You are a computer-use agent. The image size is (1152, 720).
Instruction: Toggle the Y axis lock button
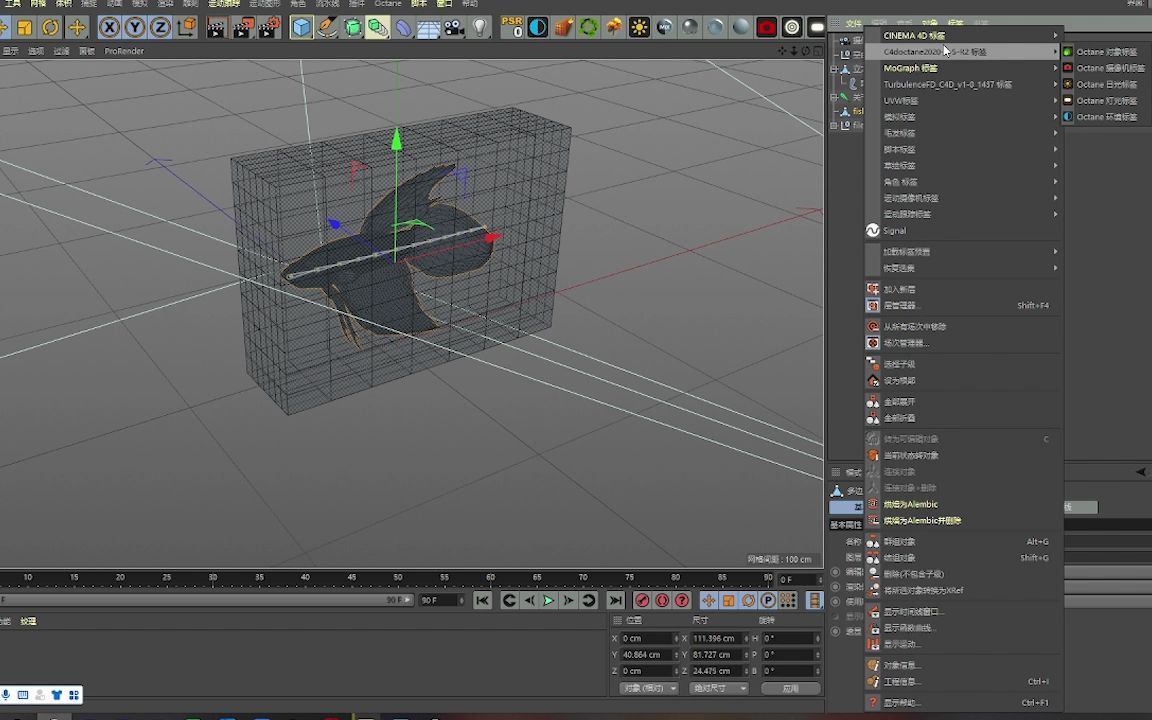[x=134, y=27]
